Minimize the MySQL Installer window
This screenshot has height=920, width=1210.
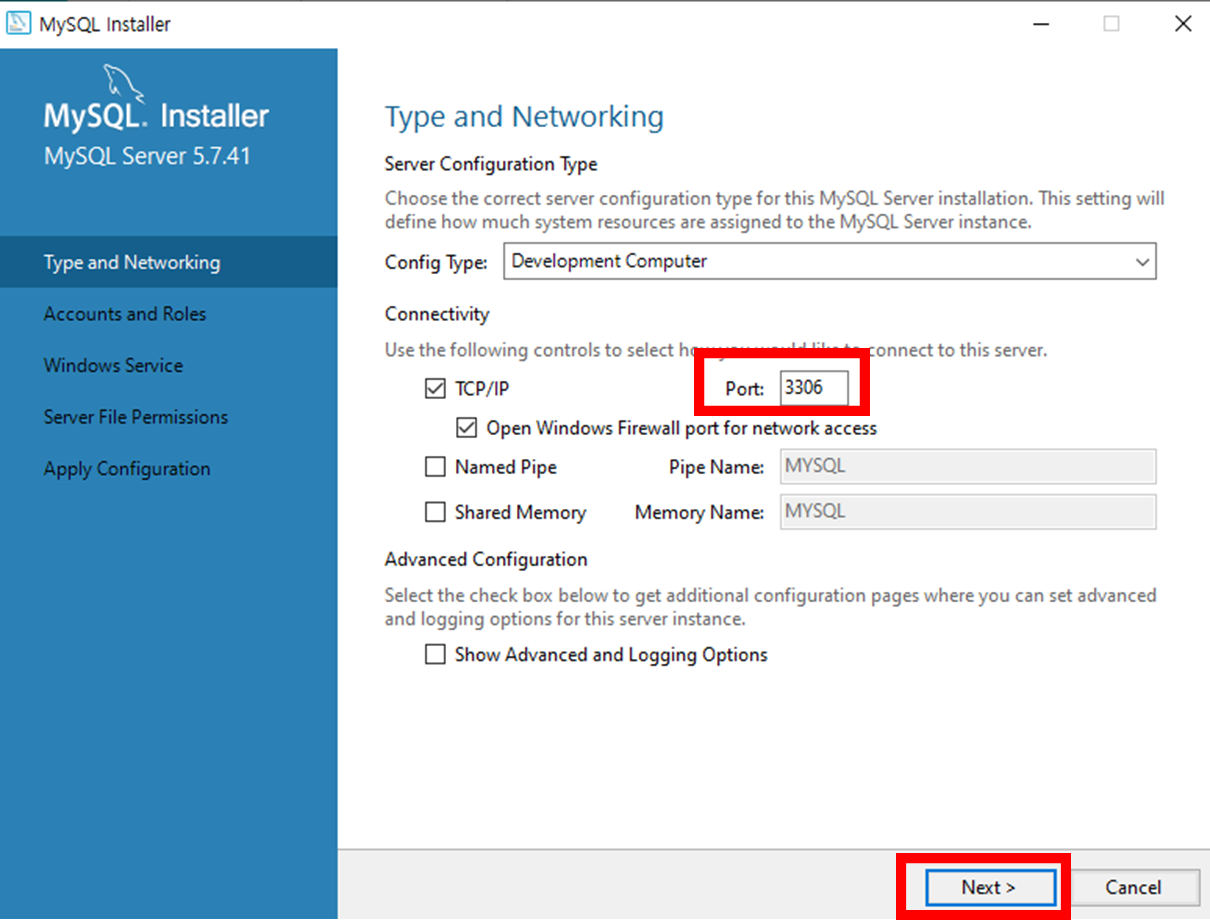click(1040, 24)
